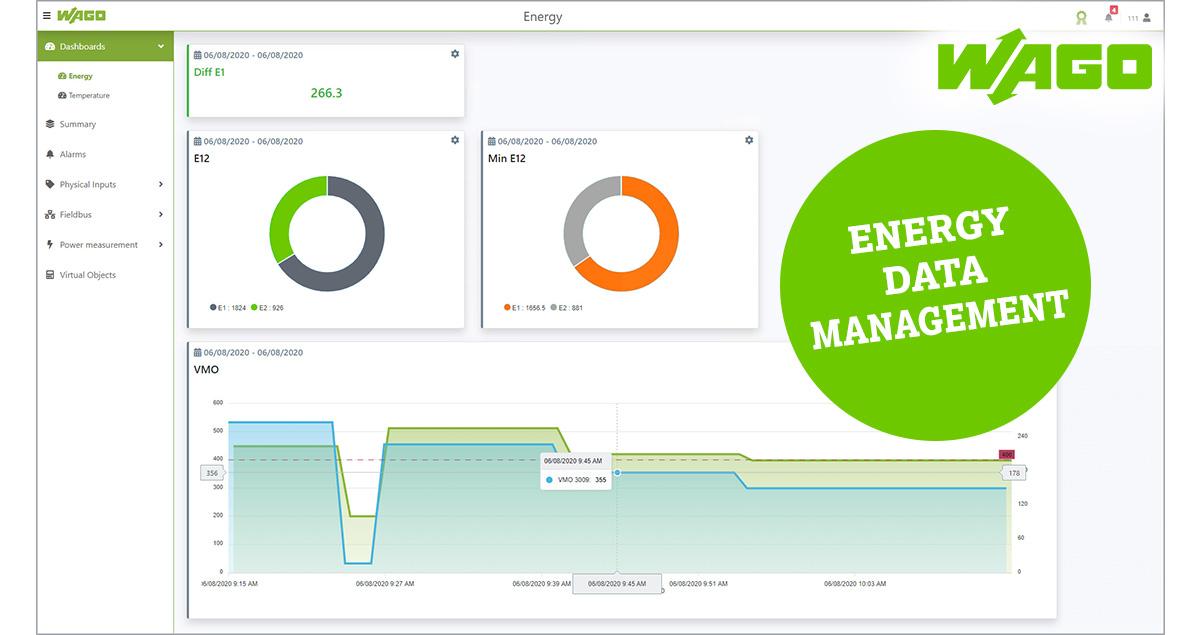Open settings gear on E12 widget
1200x635 pixels.
coord(455,140)
